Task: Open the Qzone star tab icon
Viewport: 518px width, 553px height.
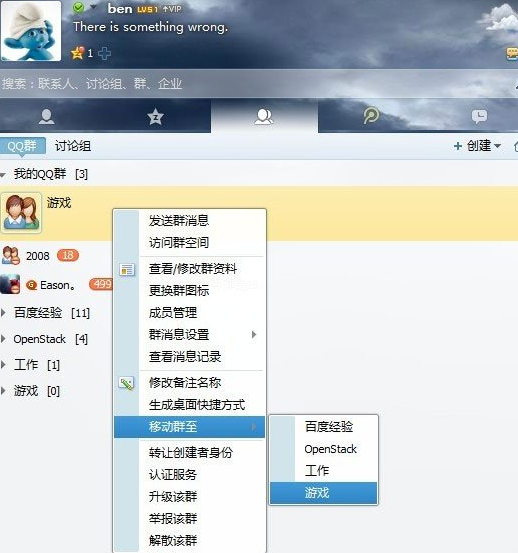Action: click(155, 117)
